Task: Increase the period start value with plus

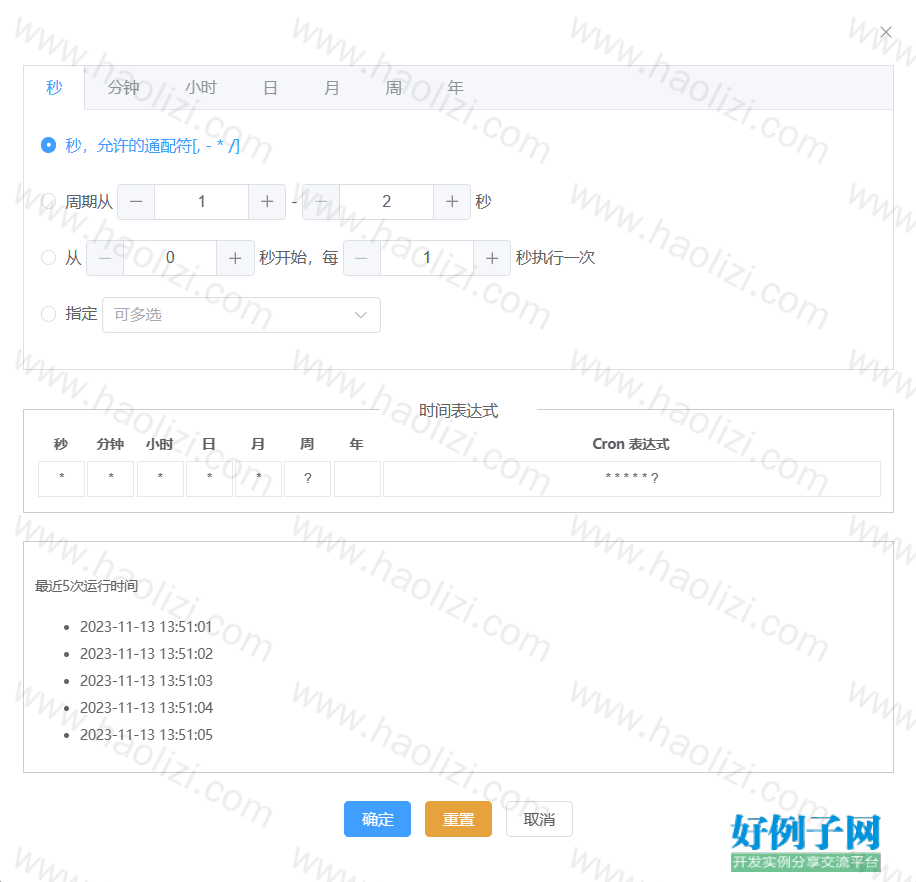Action: (267, 202)
